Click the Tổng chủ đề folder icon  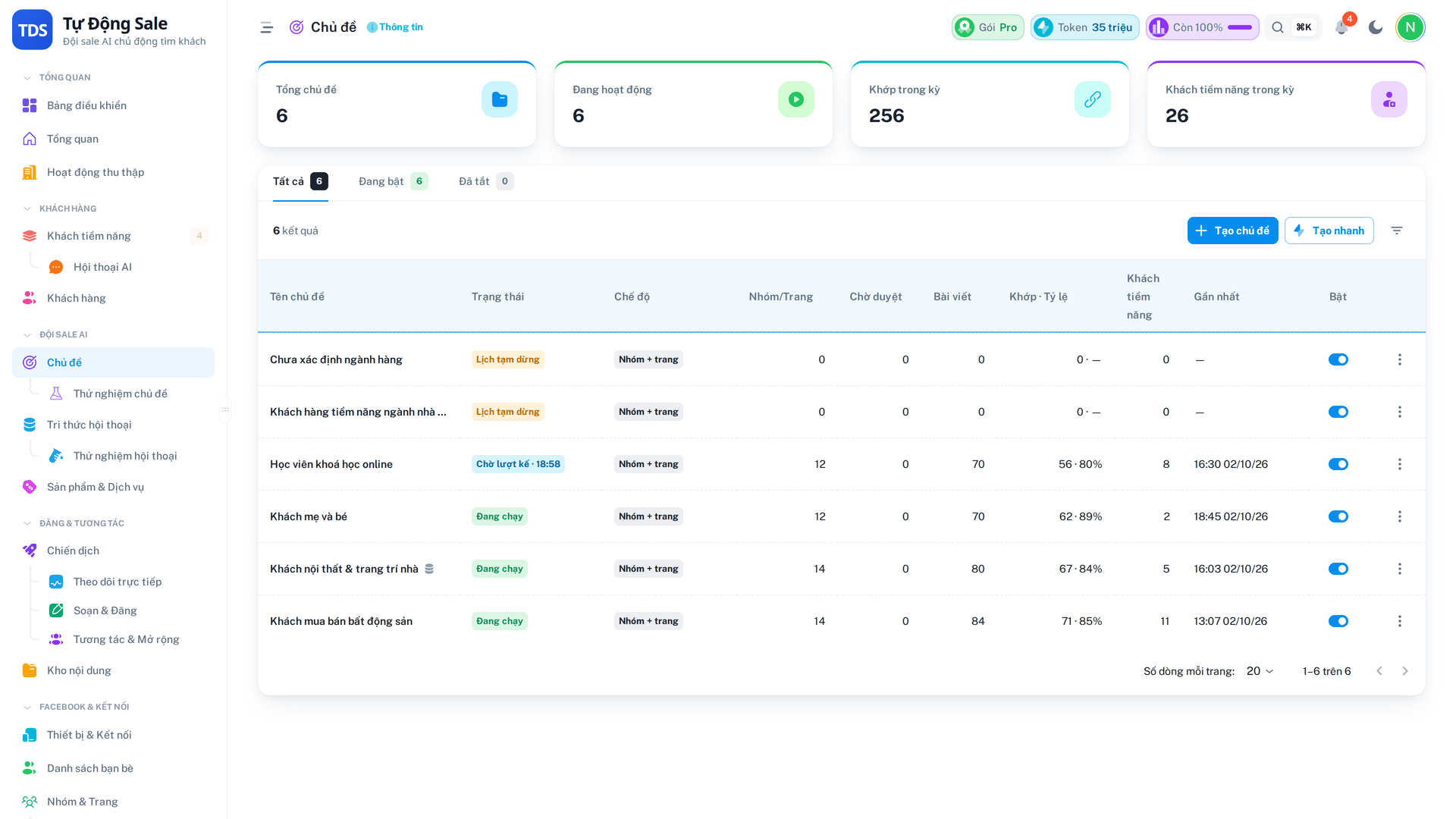[500, 99]
